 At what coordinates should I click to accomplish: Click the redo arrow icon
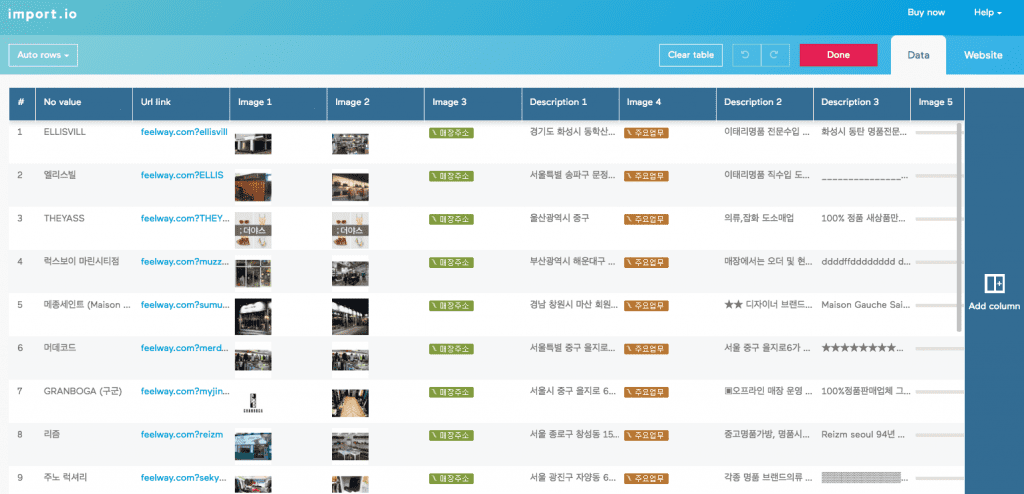pyautogui.click(x=775, y=55)
